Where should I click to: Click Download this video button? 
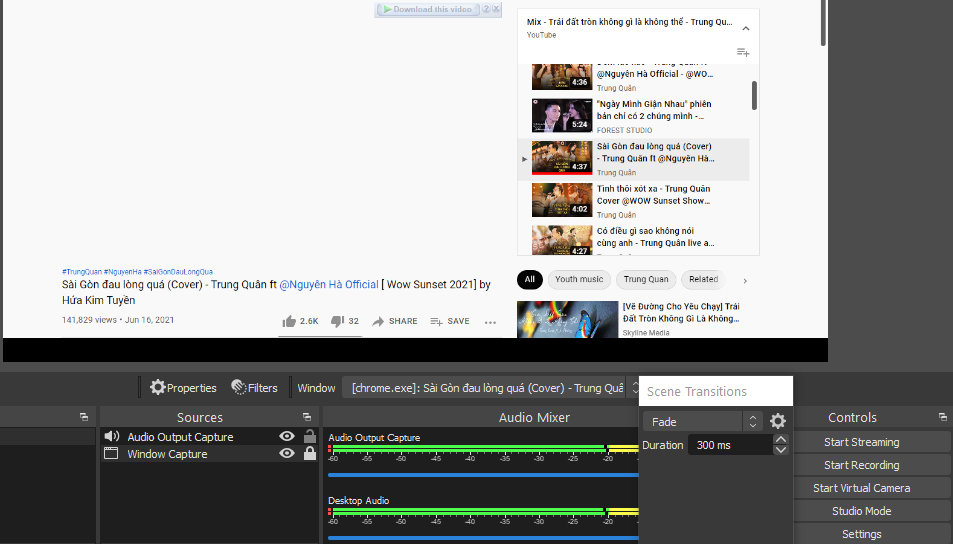[x=428, y=9]
